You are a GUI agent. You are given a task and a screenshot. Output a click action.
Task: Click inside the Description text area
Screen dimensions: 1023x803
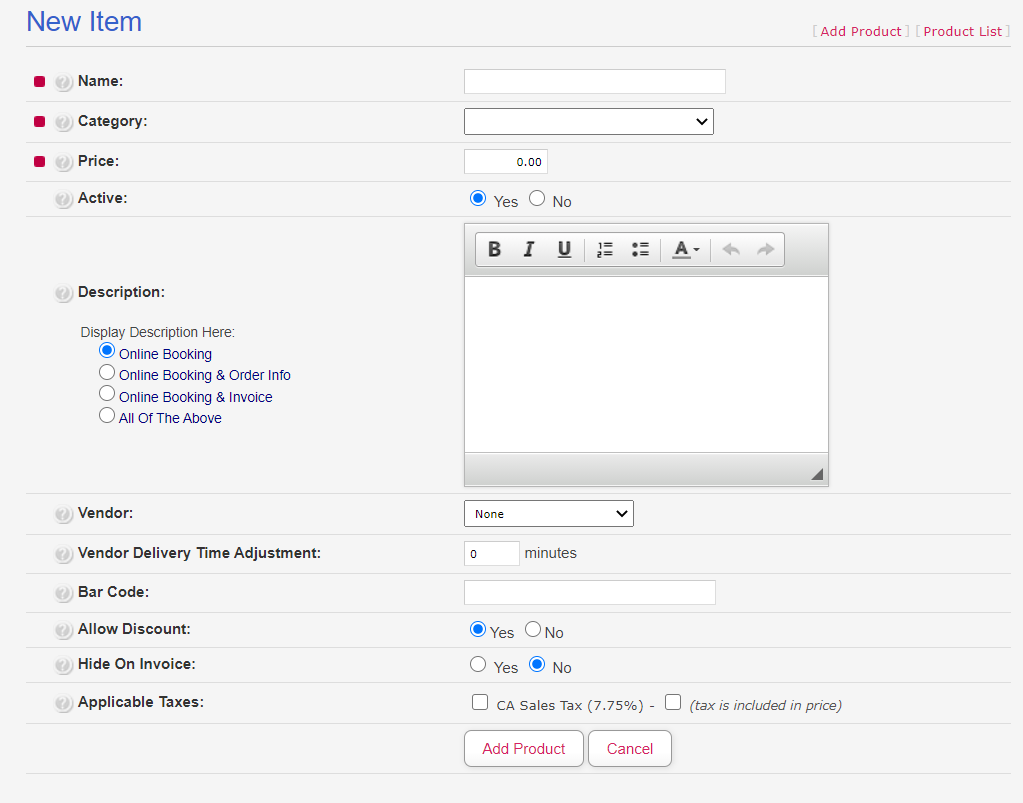pyautogui.click(x=646, y=365)
